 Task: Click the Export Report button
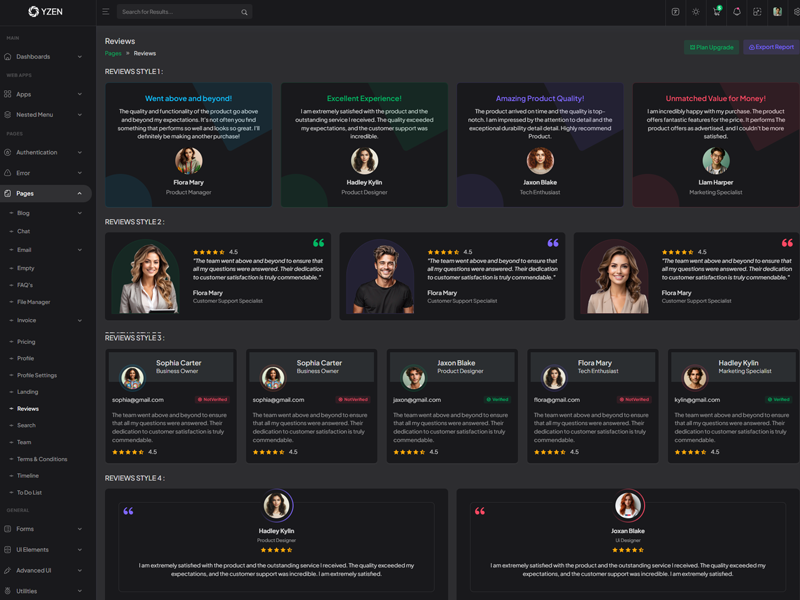point(771,47)
